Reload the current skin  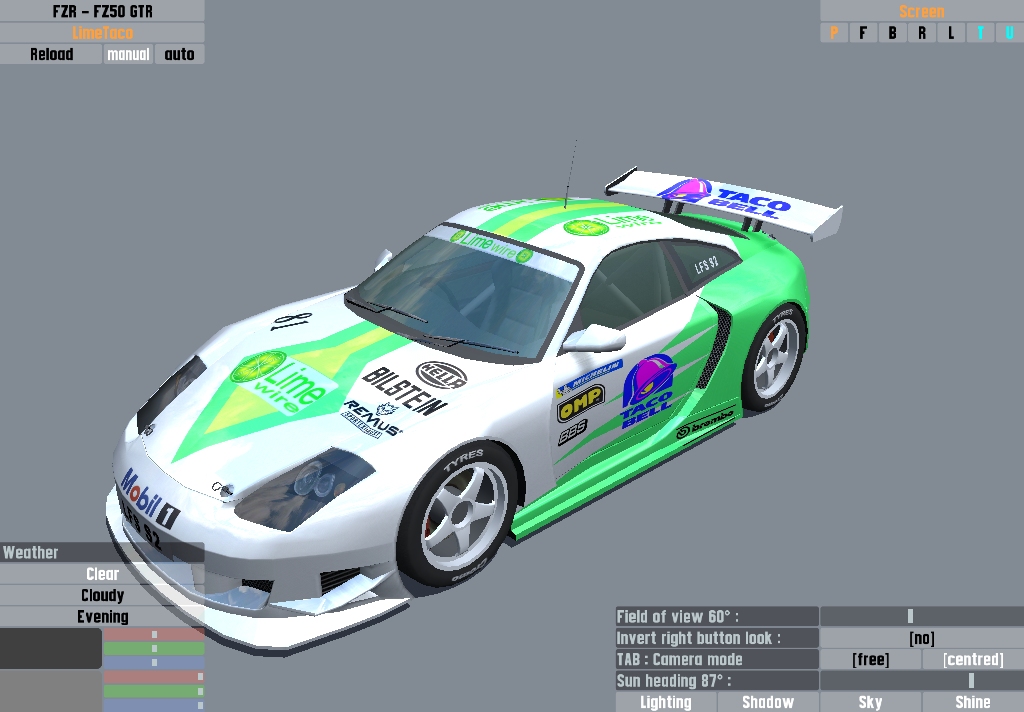(x=51, y=54)
